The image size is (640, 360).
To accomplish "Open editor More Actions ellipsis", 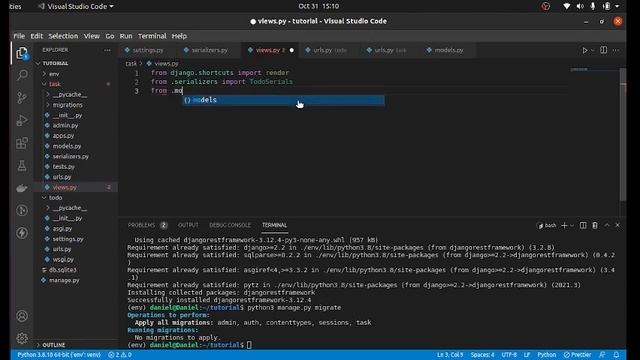I will coord(616,50).
